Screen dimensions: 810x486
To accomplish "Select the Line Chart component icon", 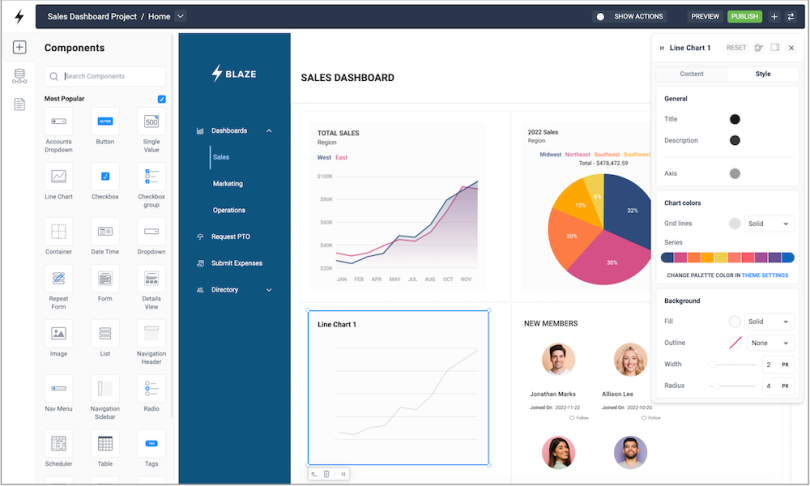I will 58,176.
